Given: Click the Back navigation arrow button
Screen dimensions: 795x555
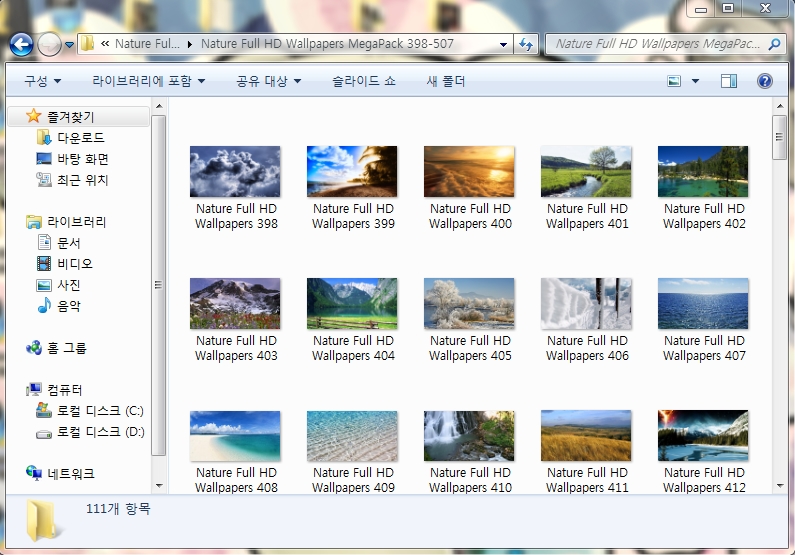Looking at the screenshot, I should coord(21,44).
